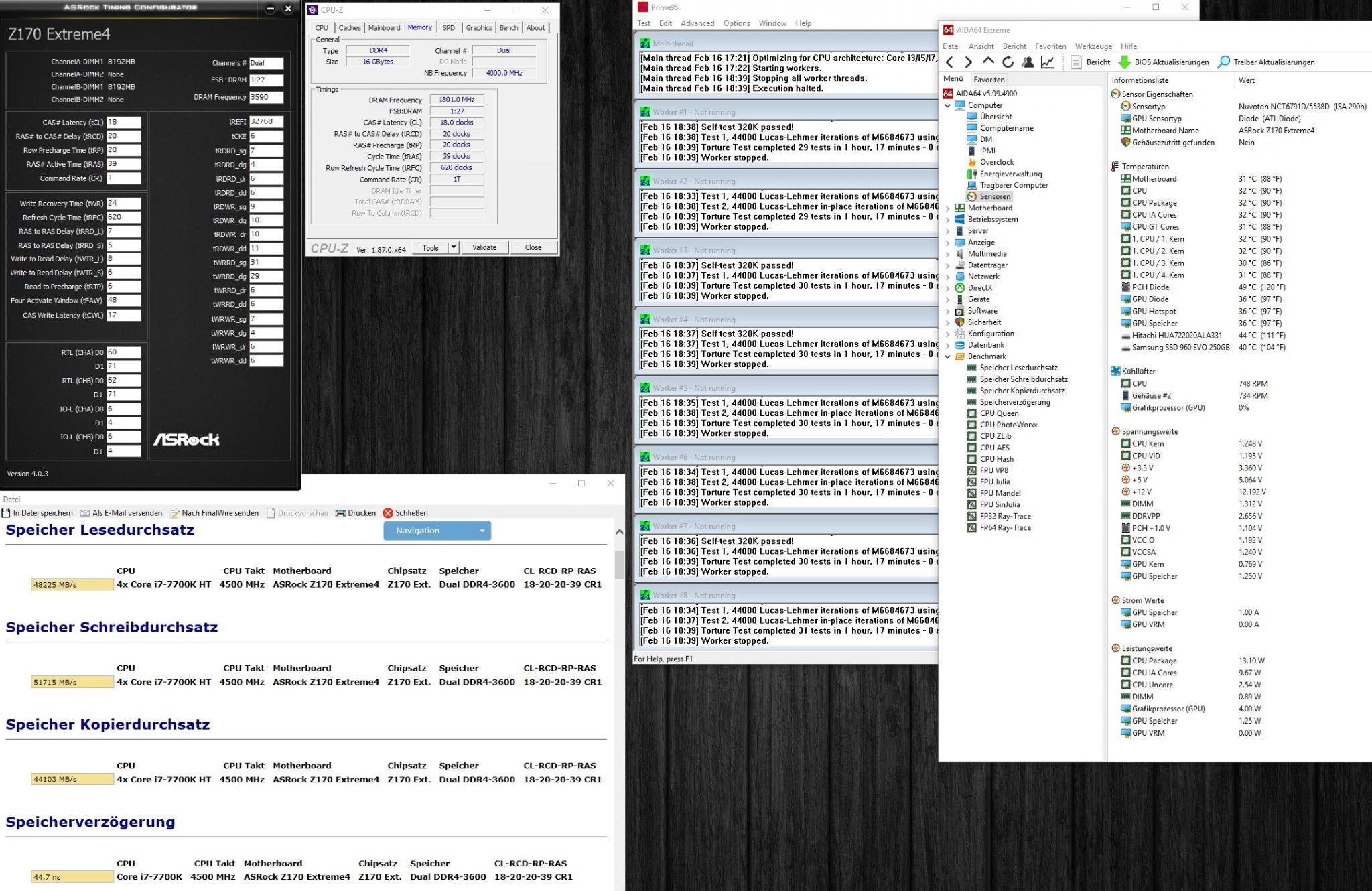Click the AIDA64 up-level arrow
The image size is (1372, 891).
click(988, 62)
